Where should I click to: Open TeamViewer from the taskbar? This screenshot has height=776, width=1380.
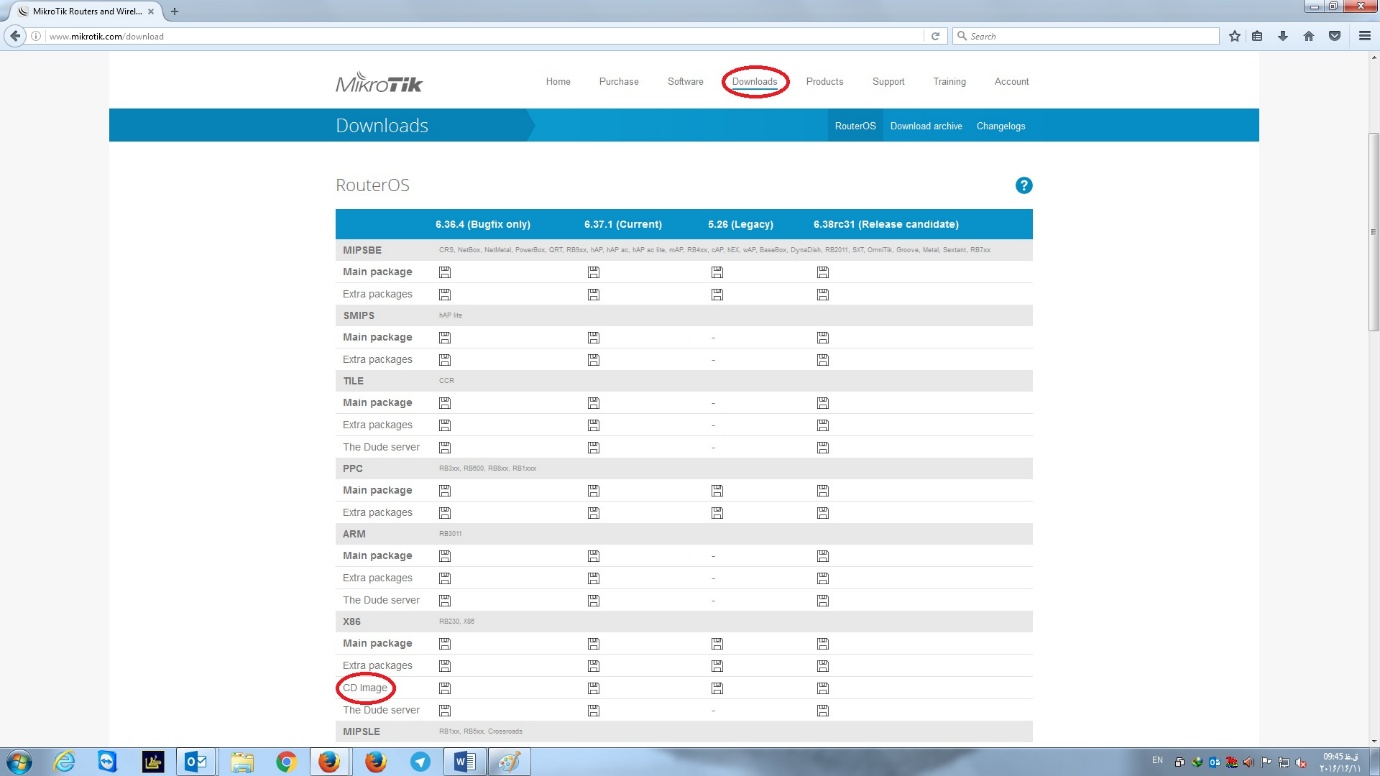(x=108, y=761)
